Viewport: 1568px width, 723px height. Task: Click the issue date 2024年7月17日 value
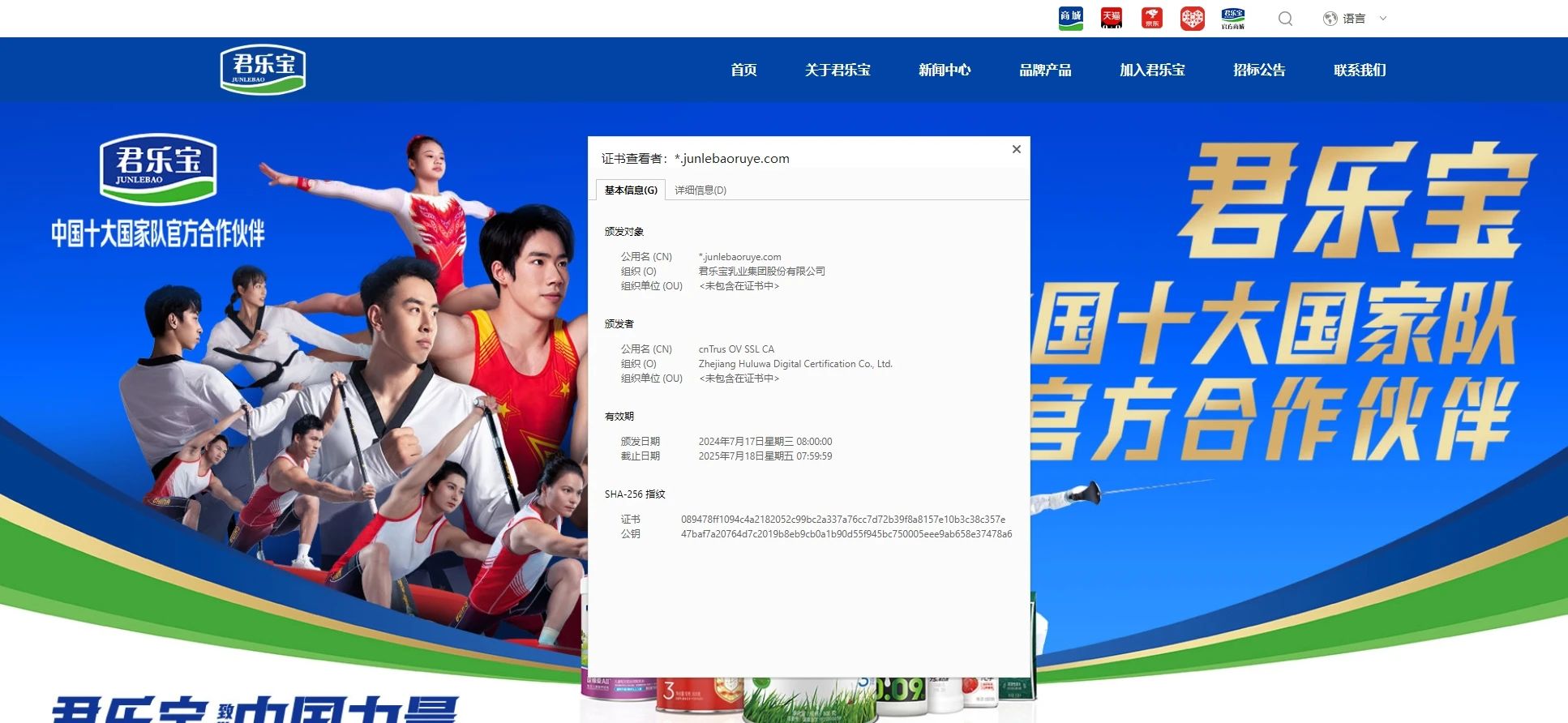[765, 442]
